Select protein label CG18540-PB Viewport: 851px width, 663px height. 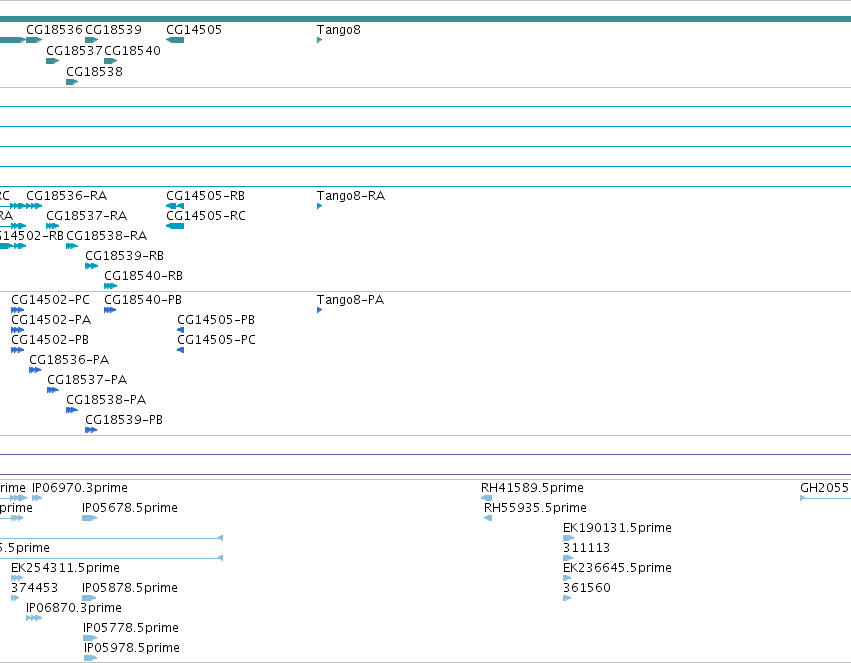tap(143, 300)
